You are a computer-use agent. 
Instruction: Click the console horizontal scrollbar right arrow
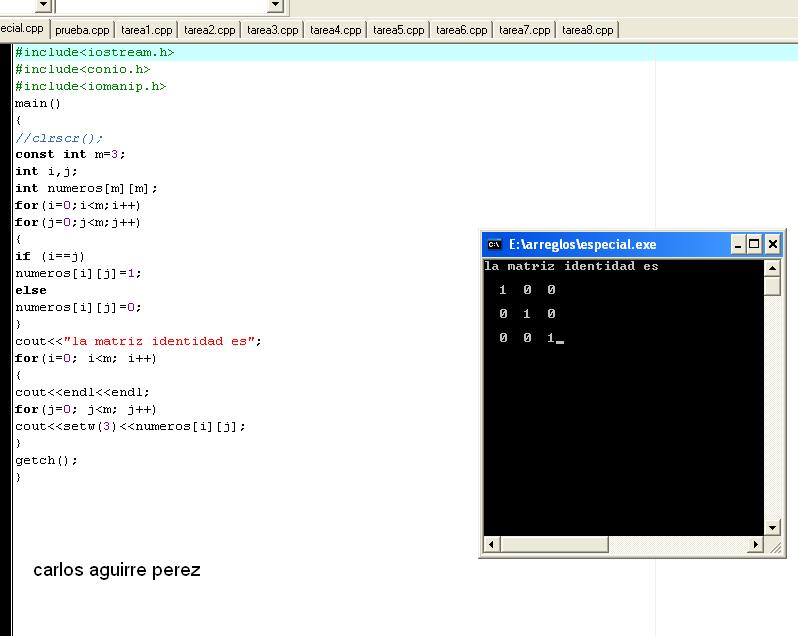click(756, 544)
